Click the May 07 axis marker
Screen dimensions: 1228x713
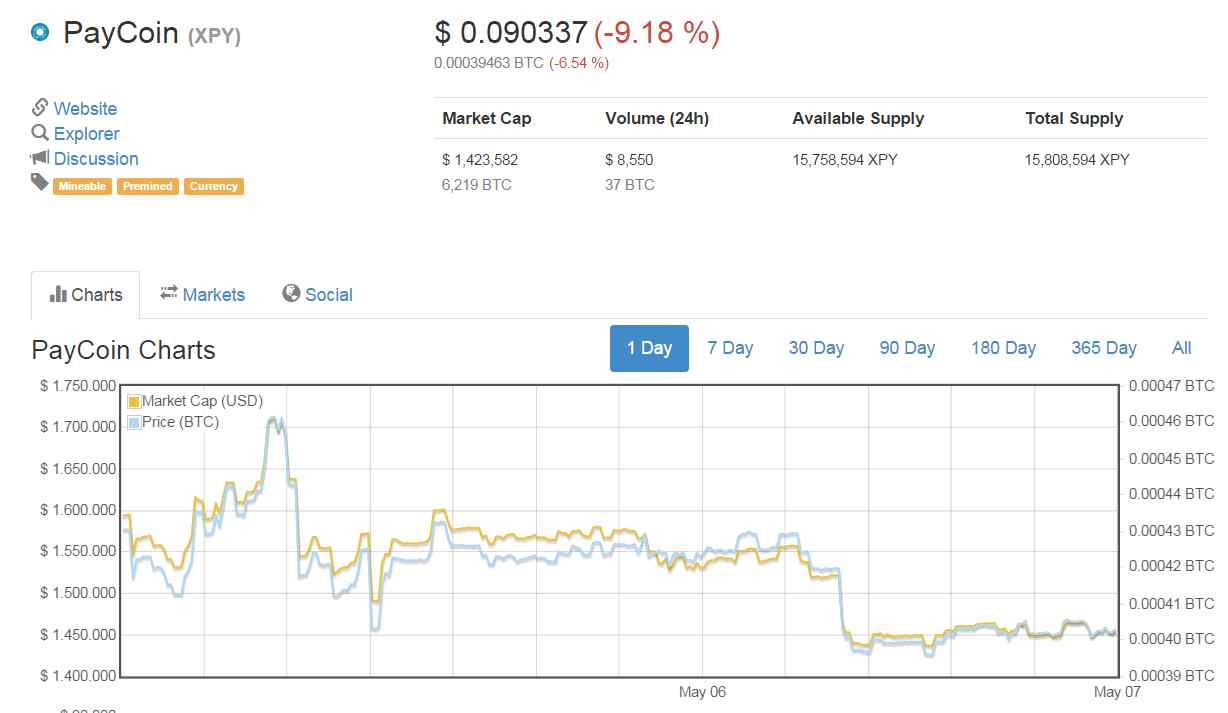[x=1117, y=692]
